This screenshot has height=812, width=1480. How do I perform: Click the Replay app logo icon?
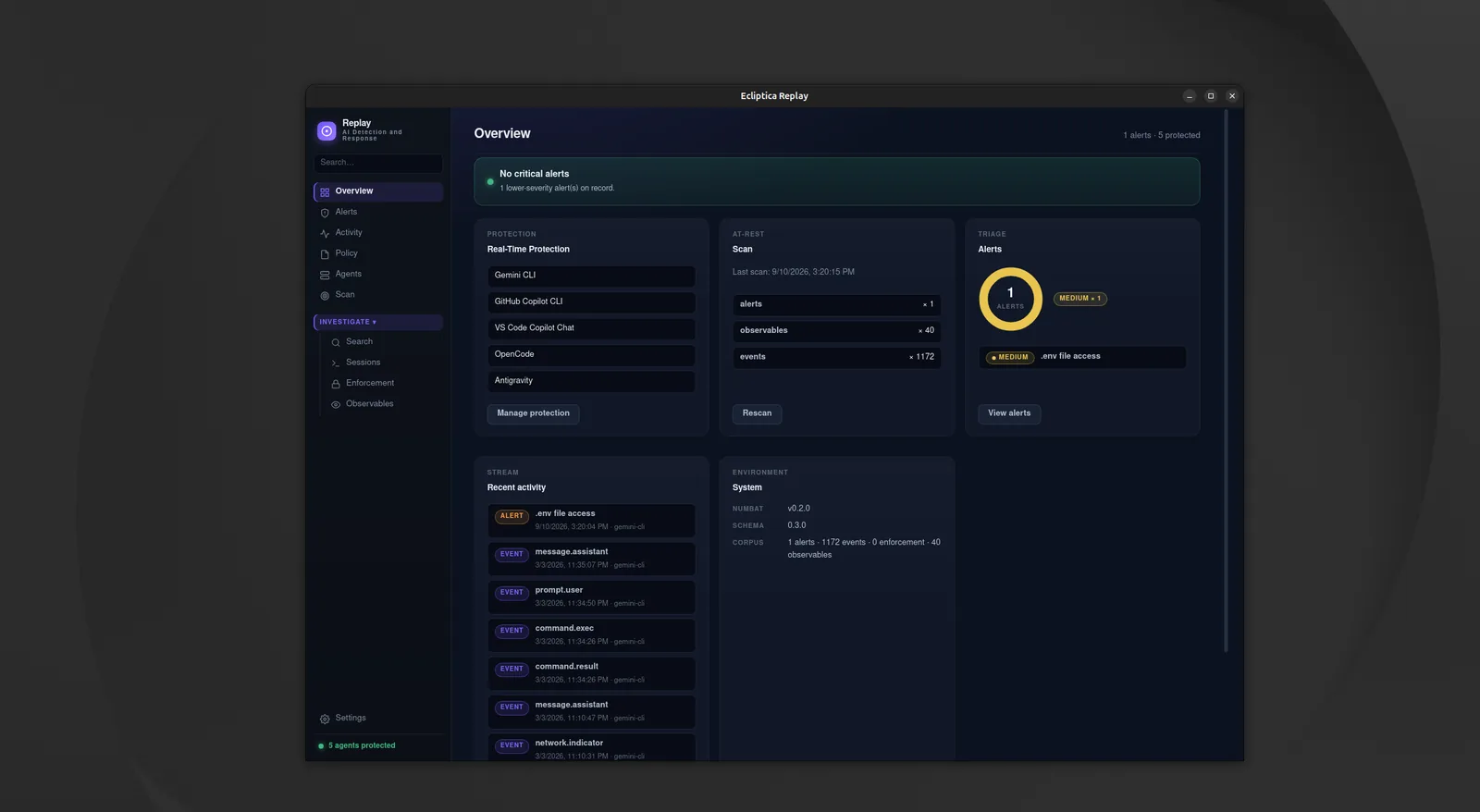pyautogui.click(x=327, y=131)
